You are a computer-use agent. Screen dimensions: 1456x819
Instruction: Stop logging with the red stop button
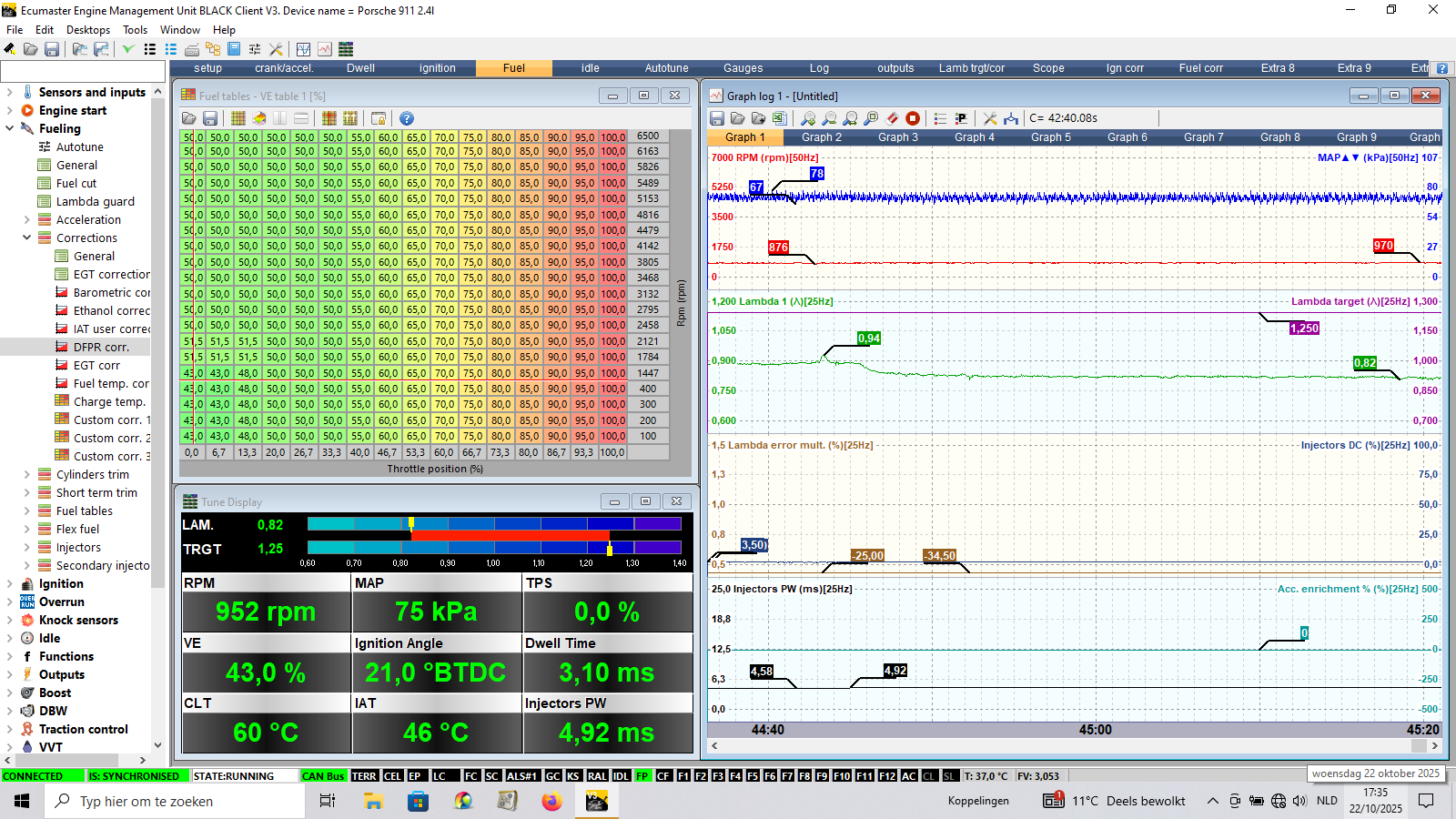point(913,118)
